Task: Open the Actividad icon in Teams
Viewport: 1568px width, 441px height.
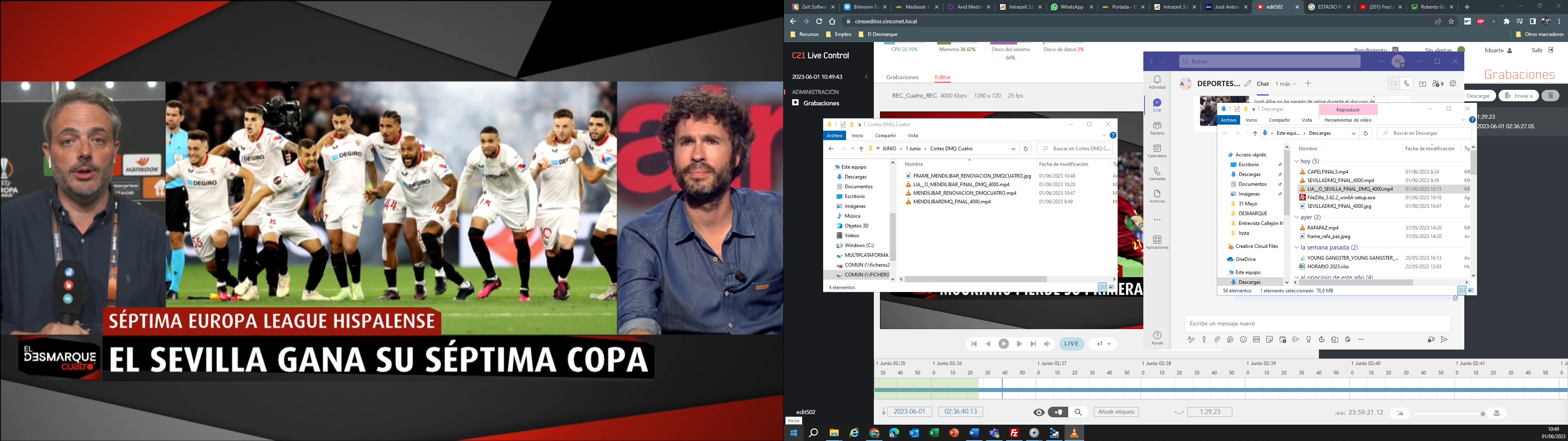Action: (1157, 82)
